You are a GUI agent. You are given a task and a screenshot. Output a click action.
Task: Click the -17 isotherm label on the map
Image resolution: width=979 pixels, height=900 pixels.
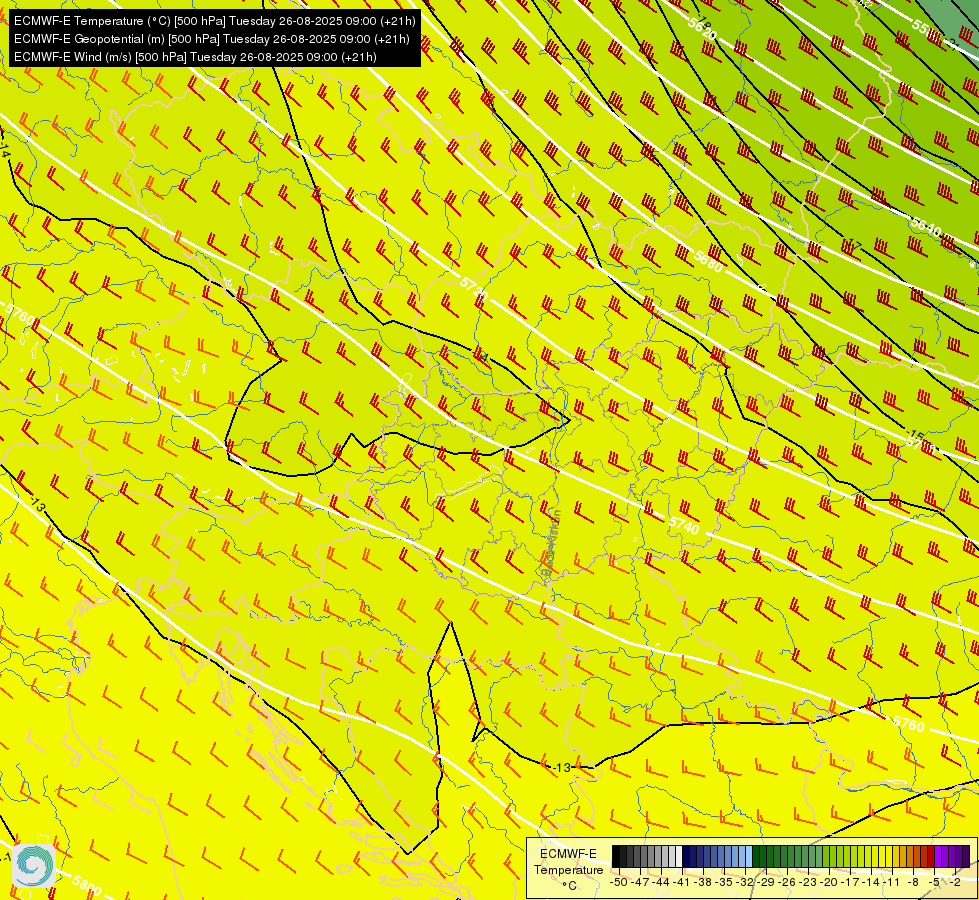(x=852, y=245)
